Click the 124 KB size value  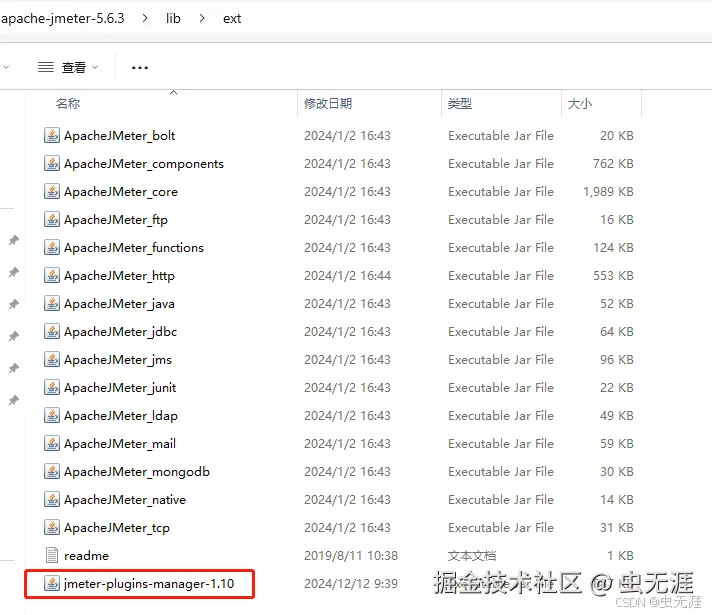tap(613, 248)
